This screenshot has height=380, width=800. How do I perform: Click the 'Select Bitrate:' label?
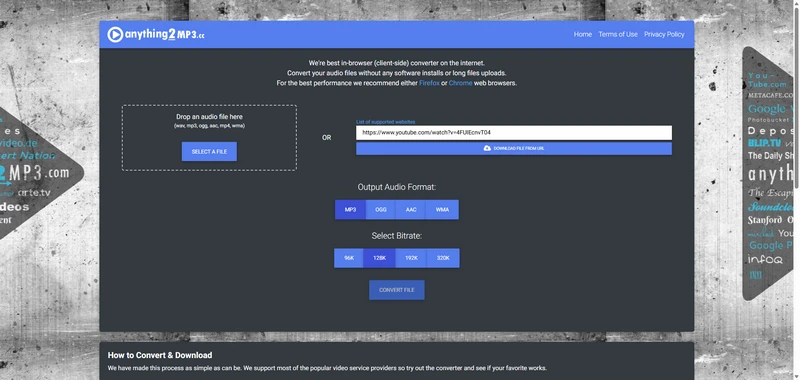(396, 236)
